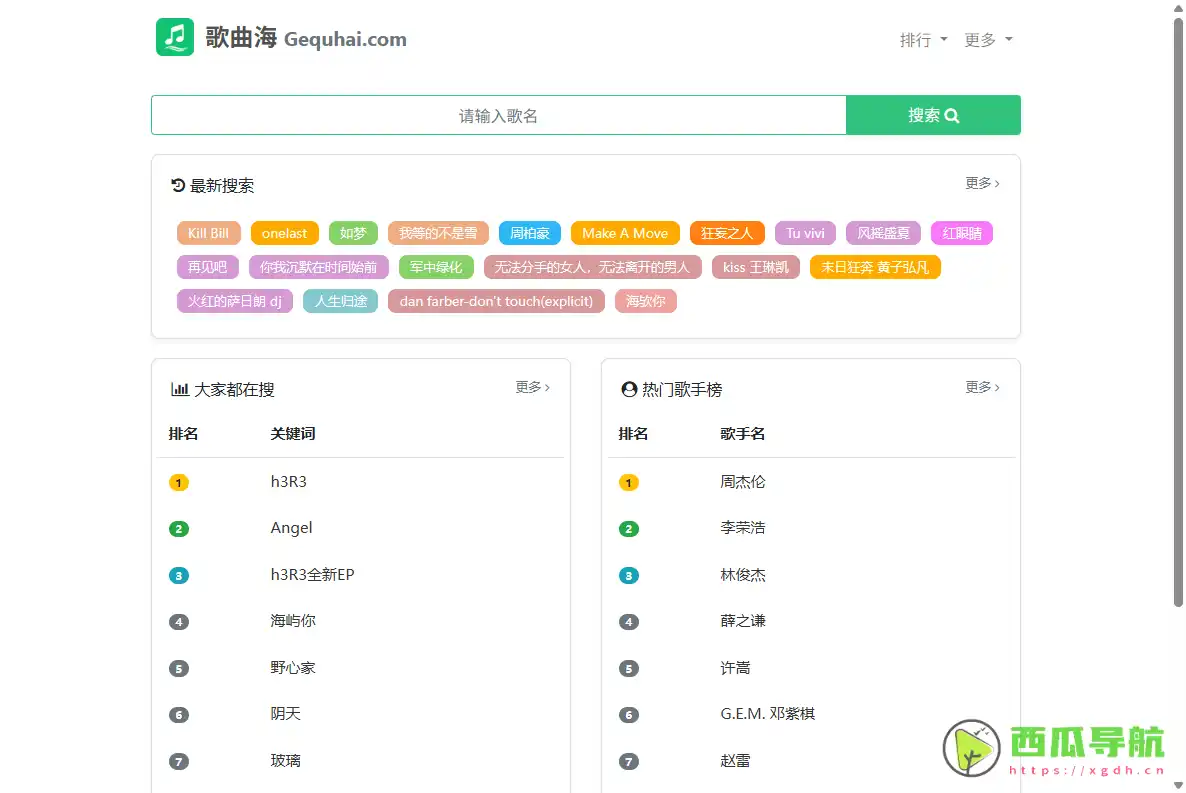This screenshot has width=1186, height=793.
Task: Click the green 搜索 button
Action: coord(933,115)
